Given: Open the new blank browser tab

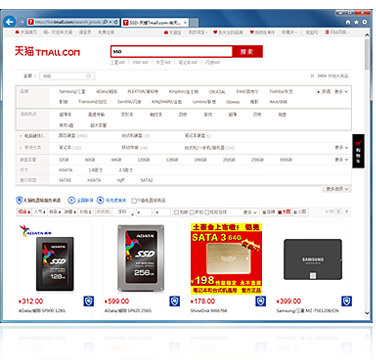Looking at the screenshot, I should [194, 23].
